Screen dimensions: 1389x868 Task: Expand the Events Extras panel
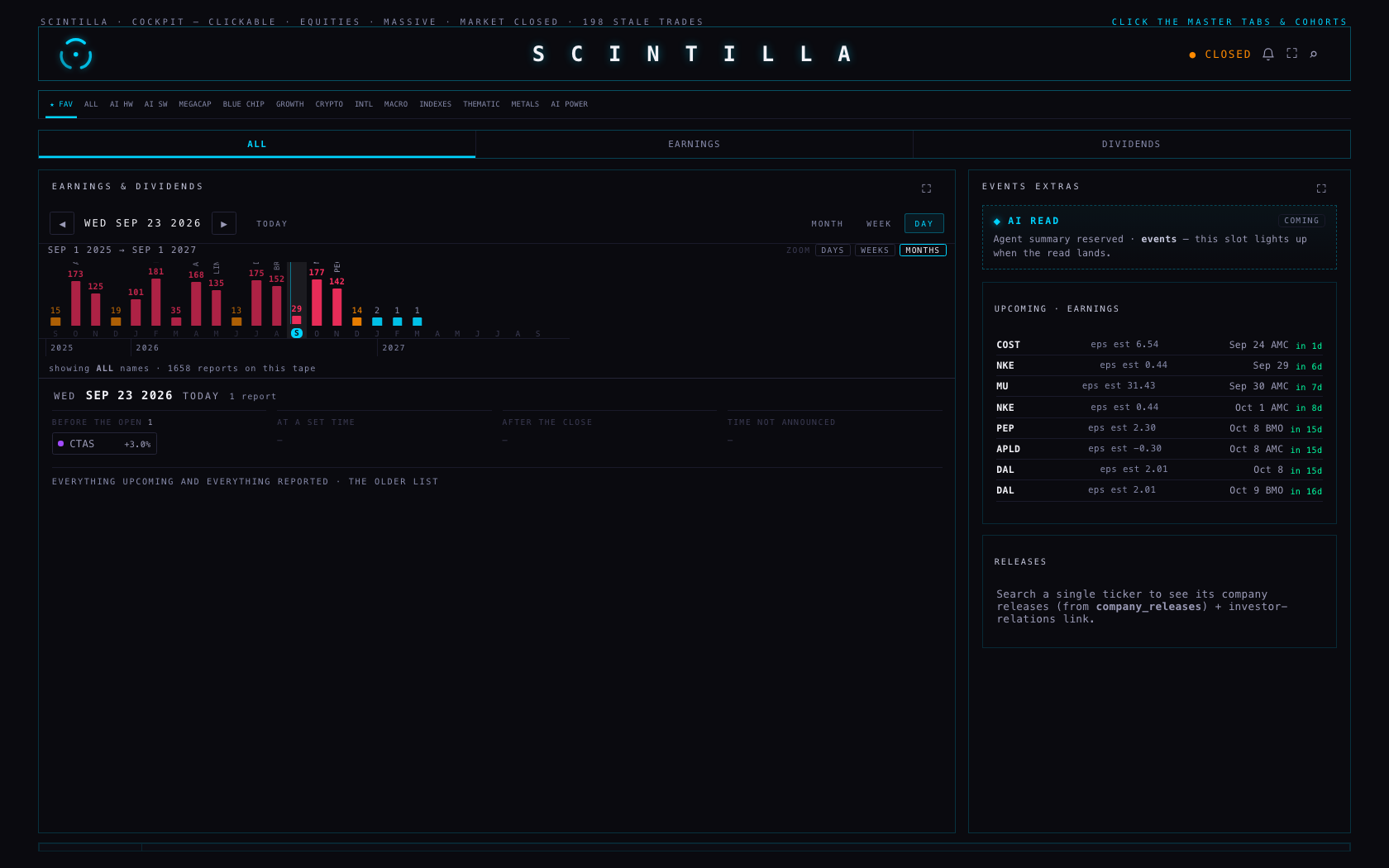(x=1321, y=188)
